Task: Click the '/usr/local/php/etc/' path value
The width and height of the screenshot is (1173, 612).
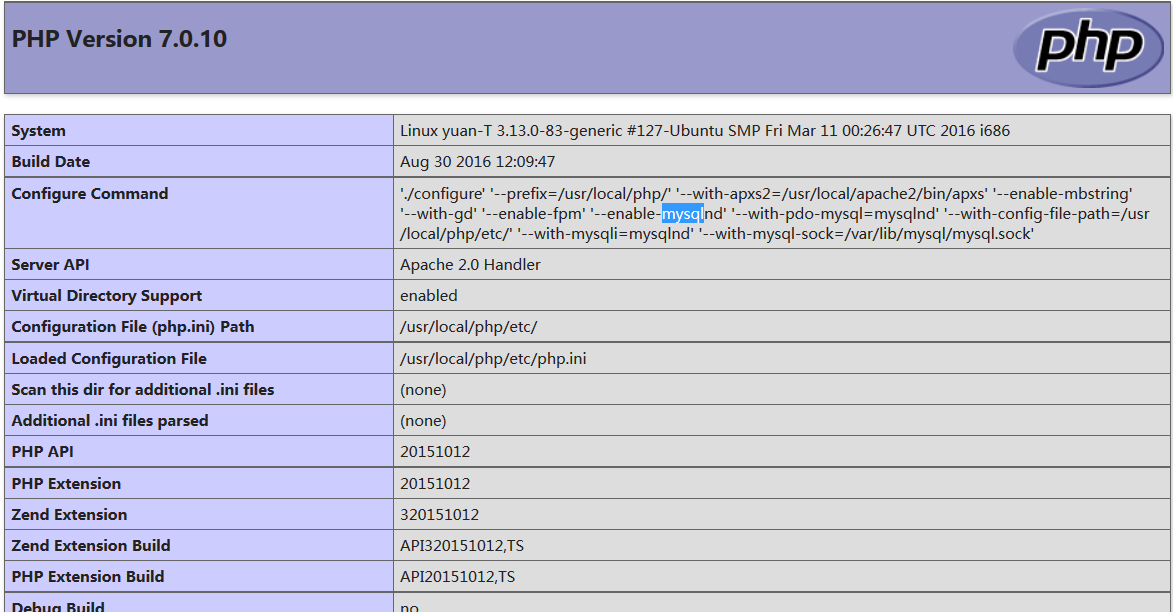Action: click(x=468, y=327)
